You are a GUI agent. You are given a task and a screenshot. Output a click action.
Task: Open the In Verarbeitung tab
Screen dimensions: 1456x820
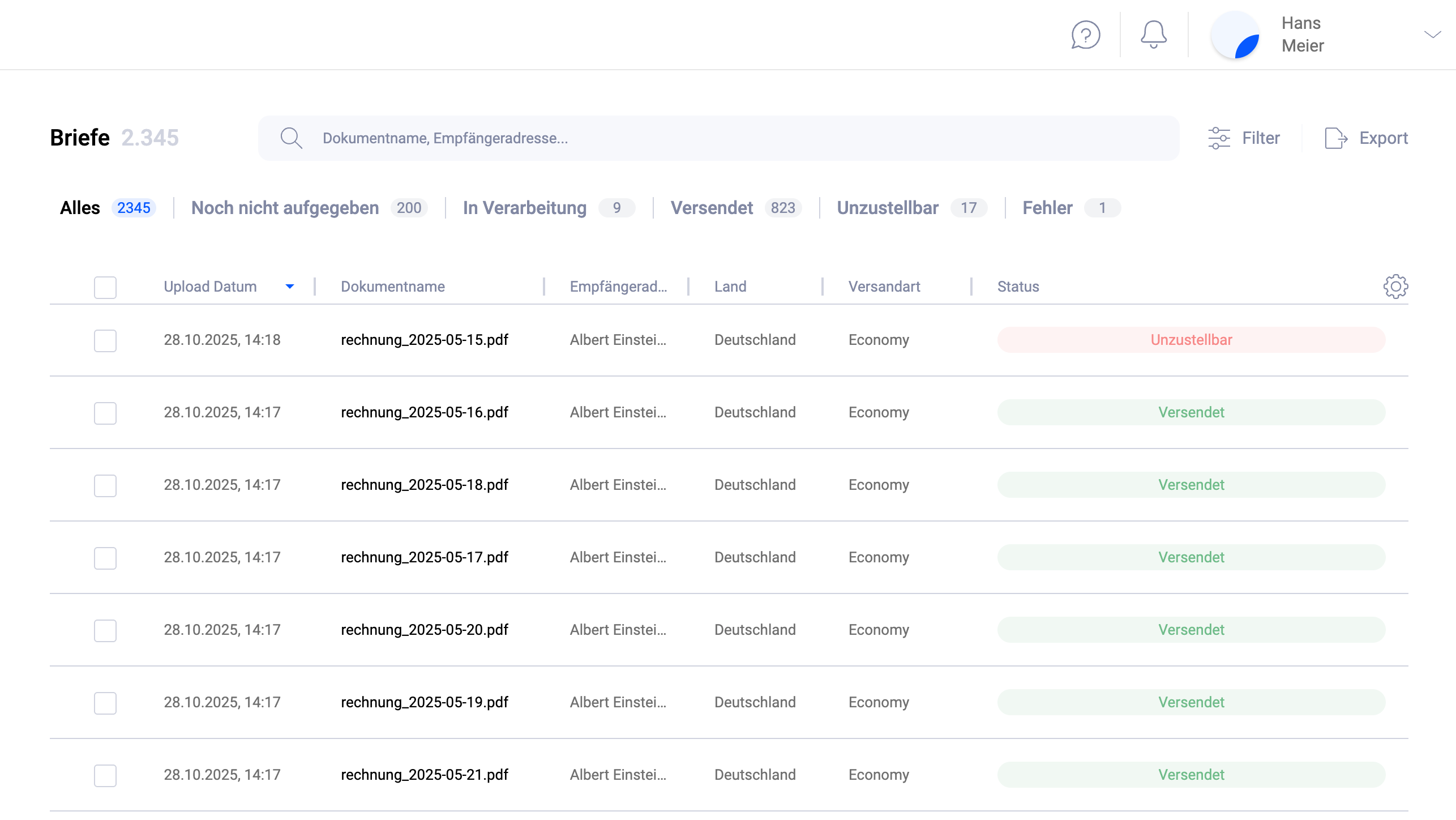point(524,208)
